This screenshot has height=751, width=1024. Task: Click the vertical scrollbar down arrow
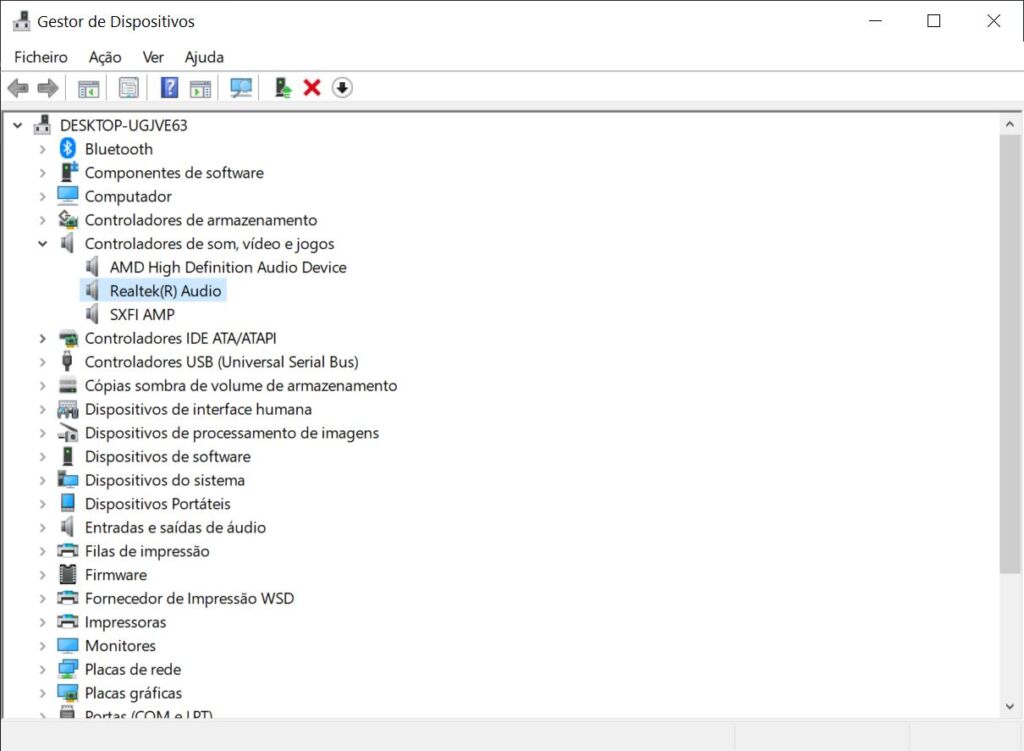[1010, 706]
